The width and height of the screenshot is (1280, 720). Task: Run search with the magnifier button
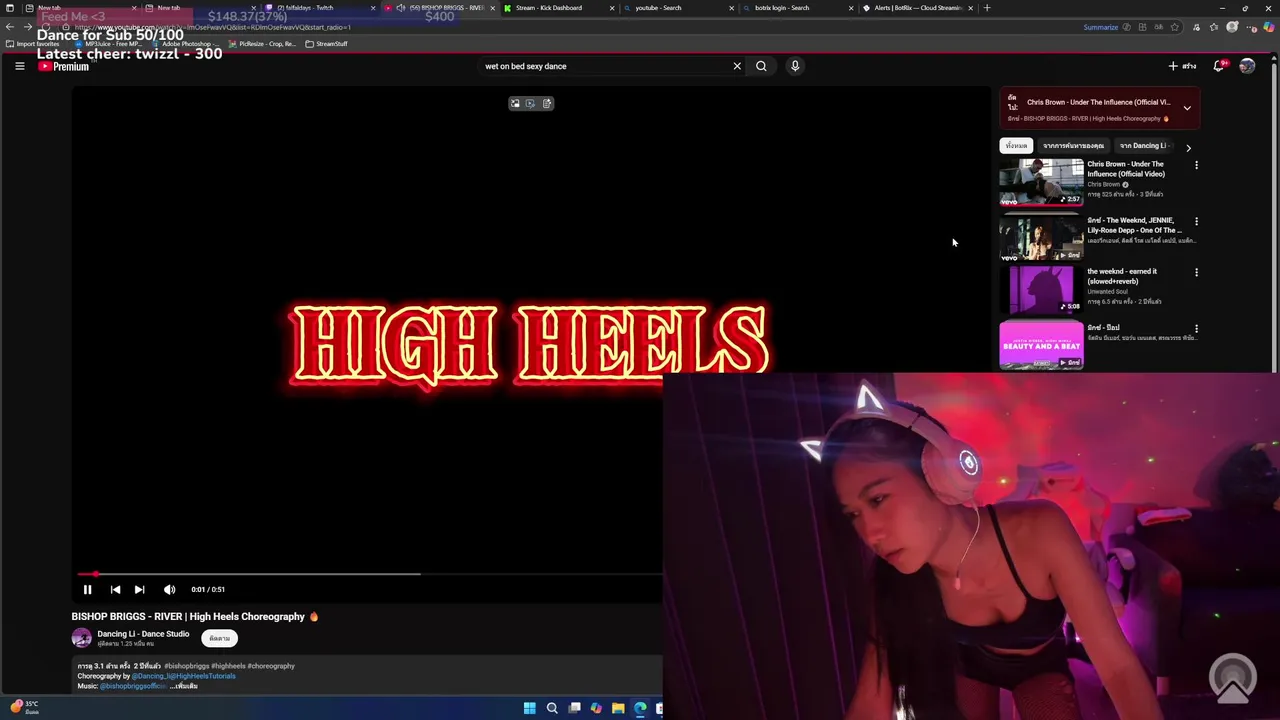point(761,66)
